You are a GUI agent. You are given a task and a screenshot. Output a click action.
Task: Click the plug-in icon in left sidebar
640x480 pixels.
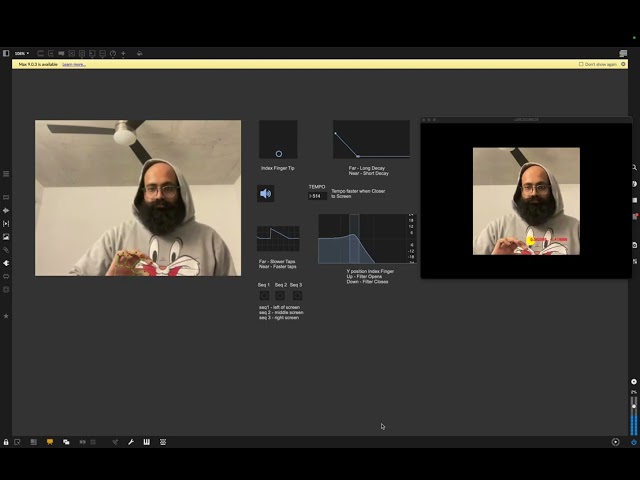click(x=6, y=263)
